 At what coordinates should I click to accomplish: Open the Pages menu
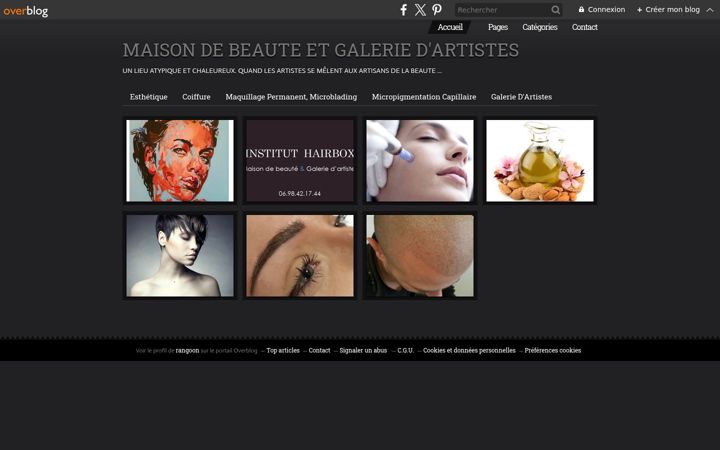(x=498, y=27)
